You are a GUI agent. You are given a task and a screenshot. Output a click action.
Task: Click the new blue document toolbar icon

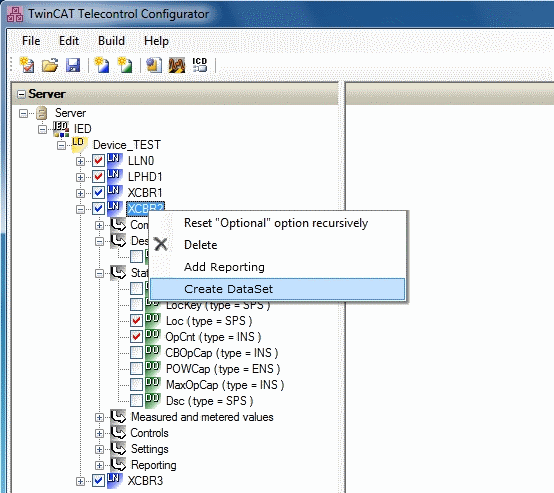tap(102, 65)
